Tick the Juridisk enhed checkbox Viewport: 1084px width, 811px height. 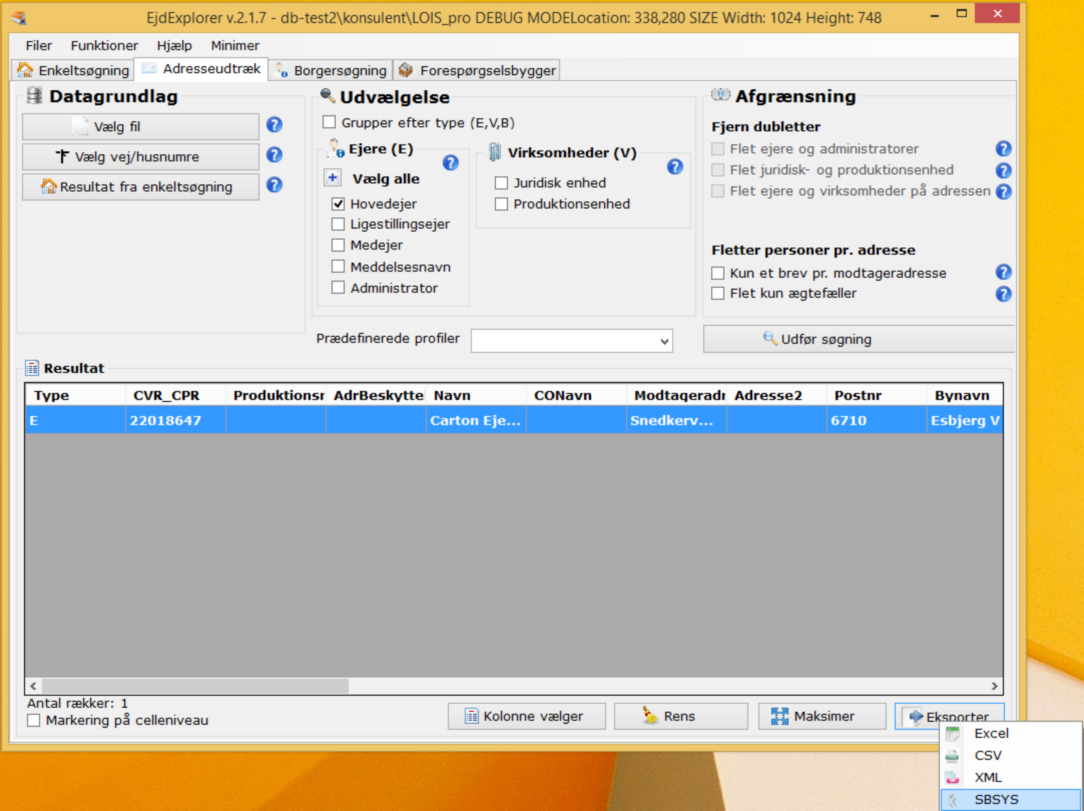501,183
